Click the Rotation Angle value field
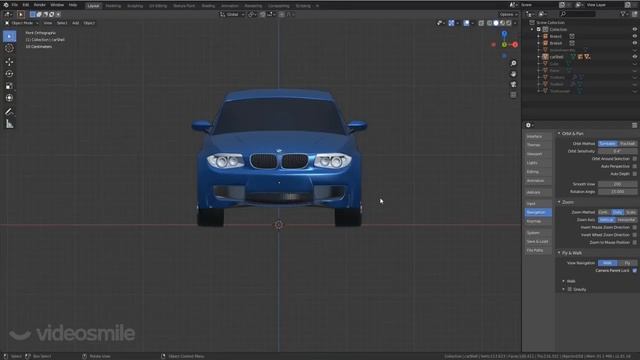This screenshot has height=360, width=640. [617, 191]
